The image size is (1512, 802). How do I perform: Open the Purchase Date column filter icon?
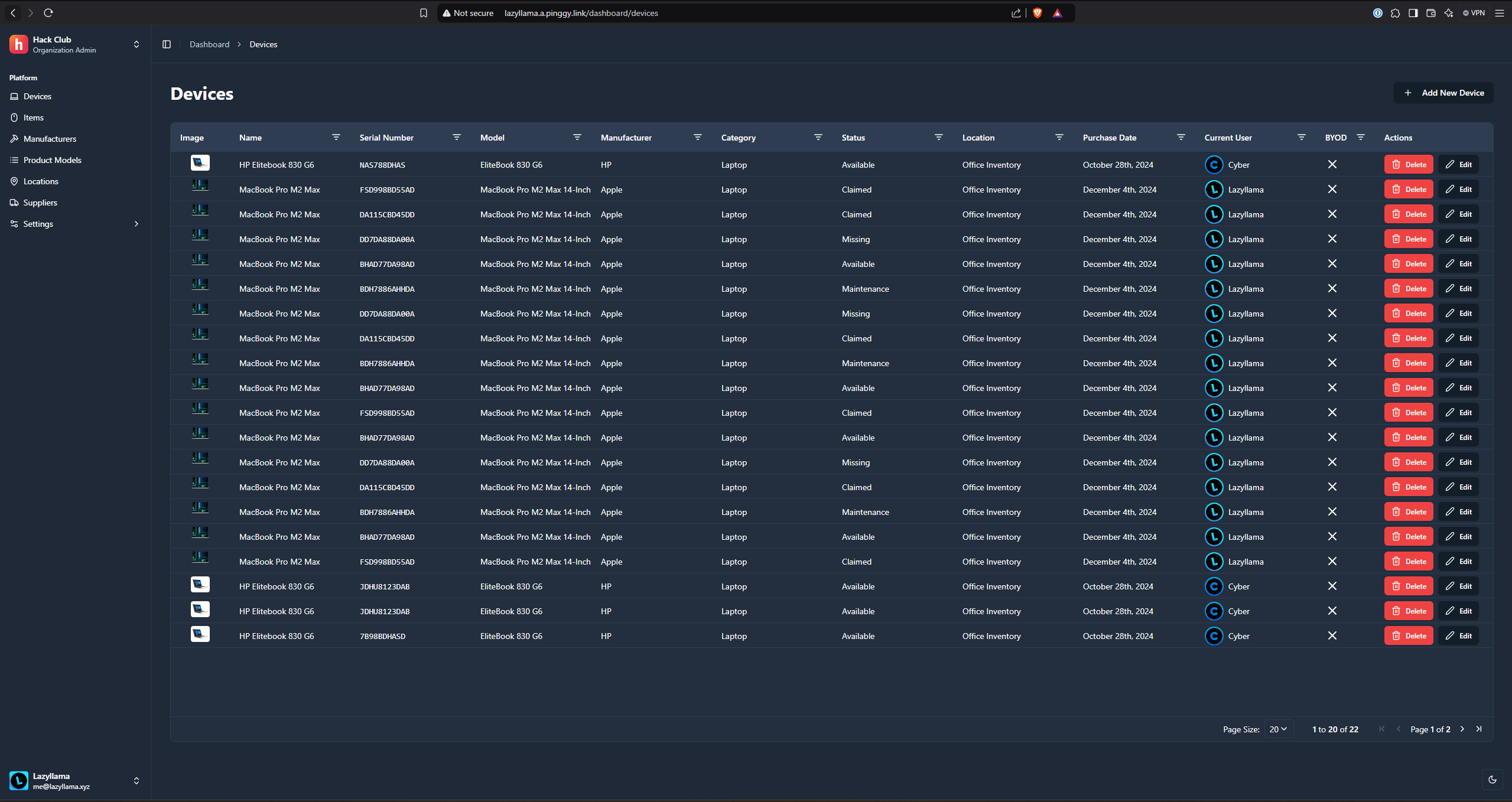1181,137
